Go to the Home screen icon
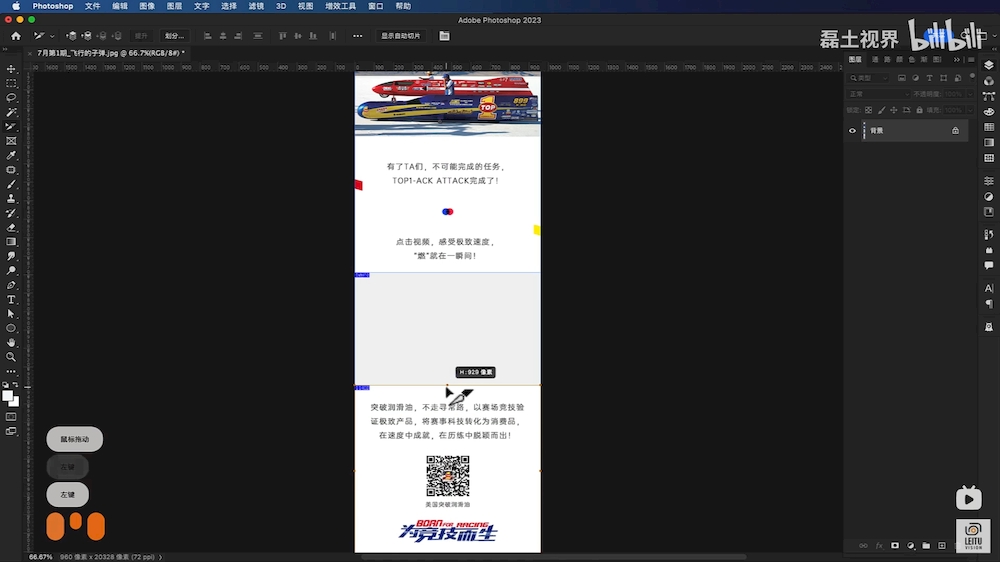The width and height of the screenshot is (1000, 562). (x=16, y=36)
